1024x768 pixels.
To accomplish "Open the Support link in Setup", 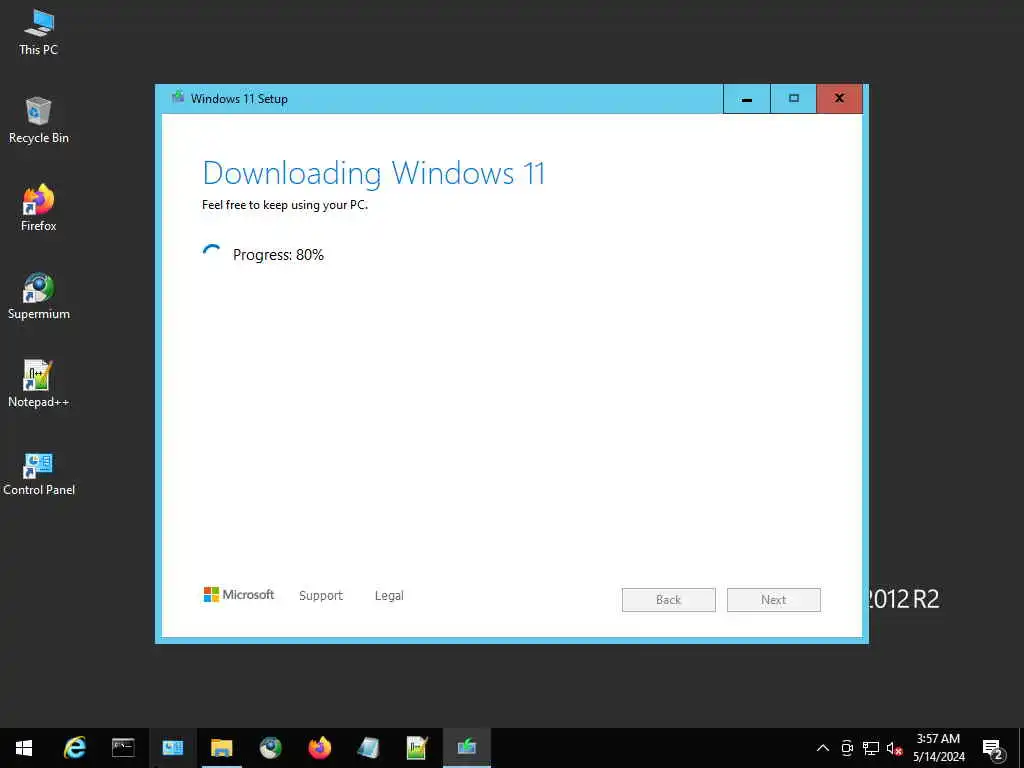I will coord(321,596).
